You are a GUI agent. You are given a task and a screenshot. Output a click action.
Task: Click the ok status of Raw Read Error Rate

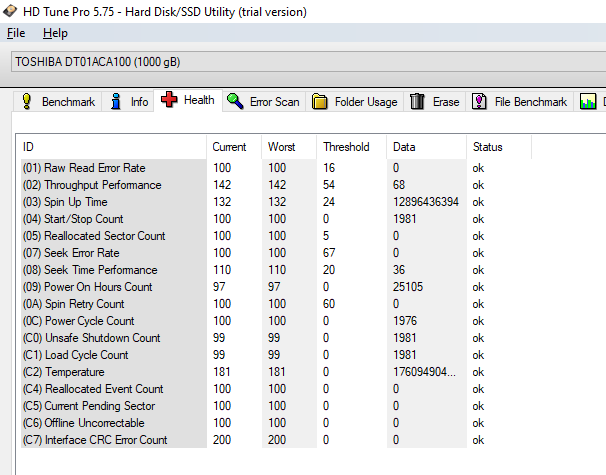[478, 168]
